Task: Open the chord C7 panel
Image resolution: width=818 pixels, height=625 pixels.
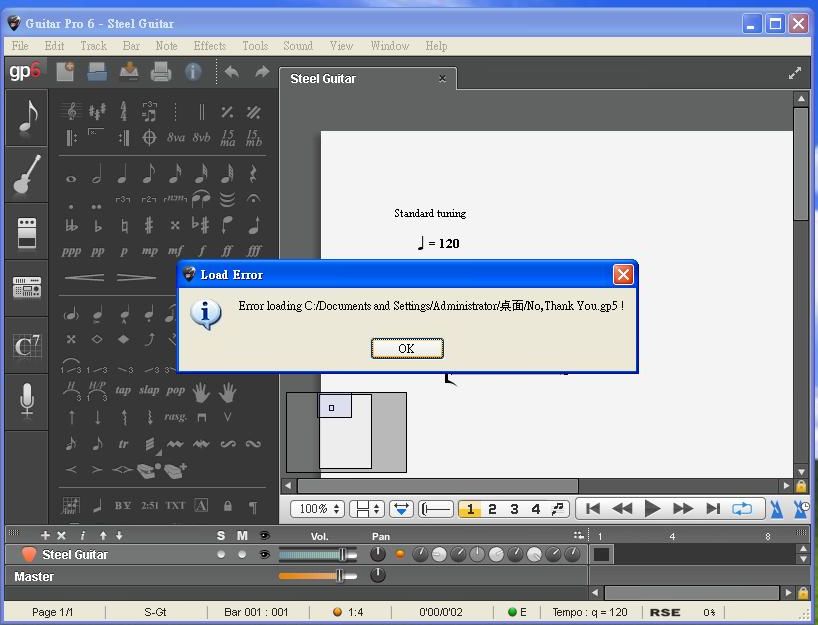Action: point(27,345)
